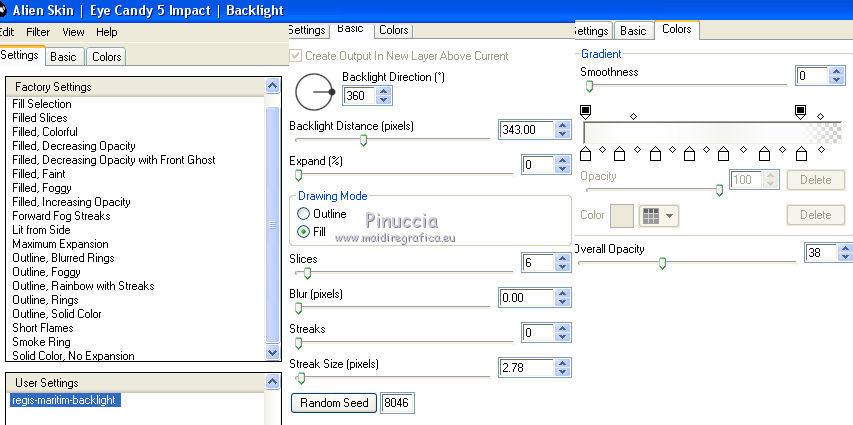Select the Outline drawing mode
The image size is (853, 425).
pyautogui.click(x=322, y=214)
